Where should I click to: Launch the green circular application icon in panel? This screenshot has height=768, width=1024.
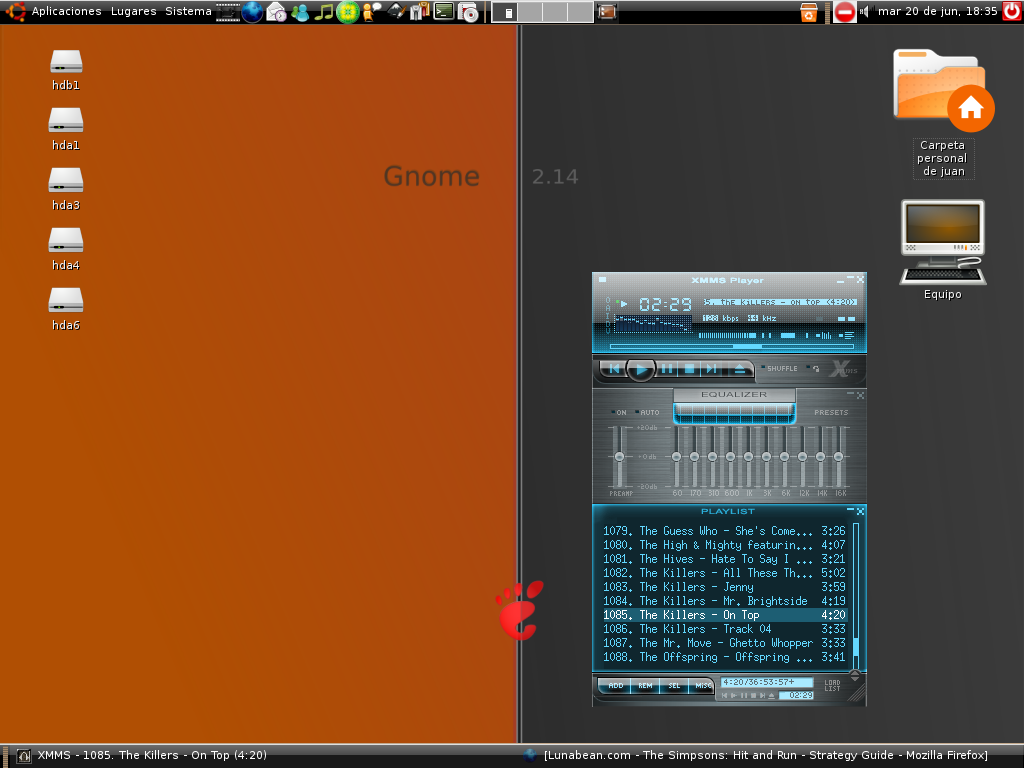347,12
